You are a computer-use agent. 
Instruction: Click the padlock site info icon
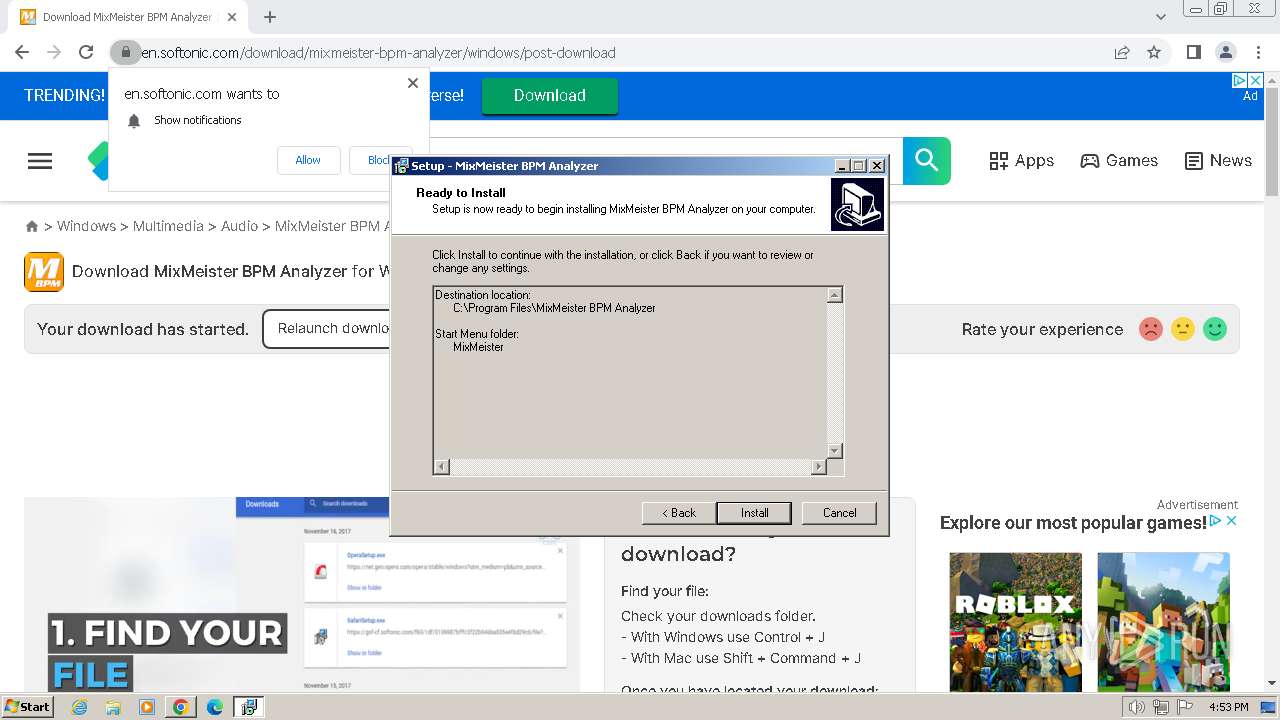pos(125,52)
